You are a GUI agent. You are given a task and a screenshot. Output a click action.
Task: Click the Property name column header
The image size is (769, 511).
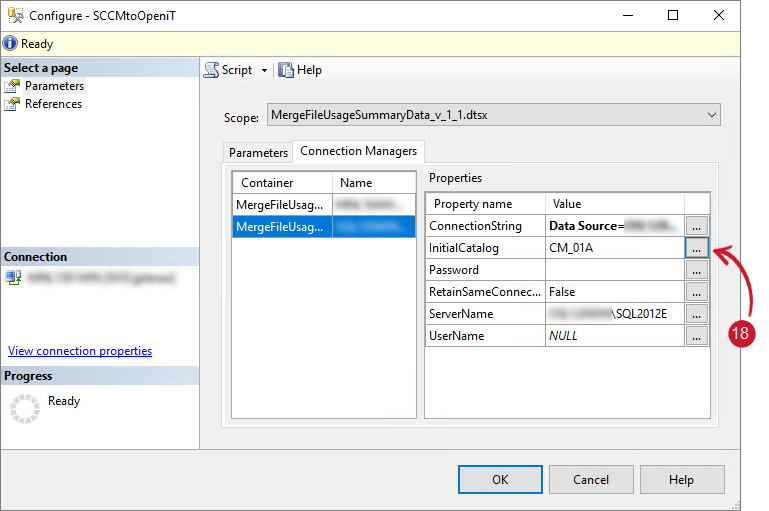pos(486,204)
